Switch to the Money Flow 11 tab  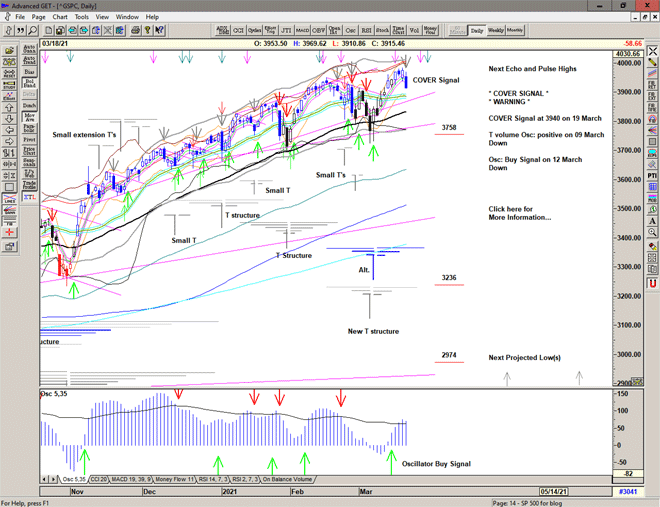[x=153, y=481]
